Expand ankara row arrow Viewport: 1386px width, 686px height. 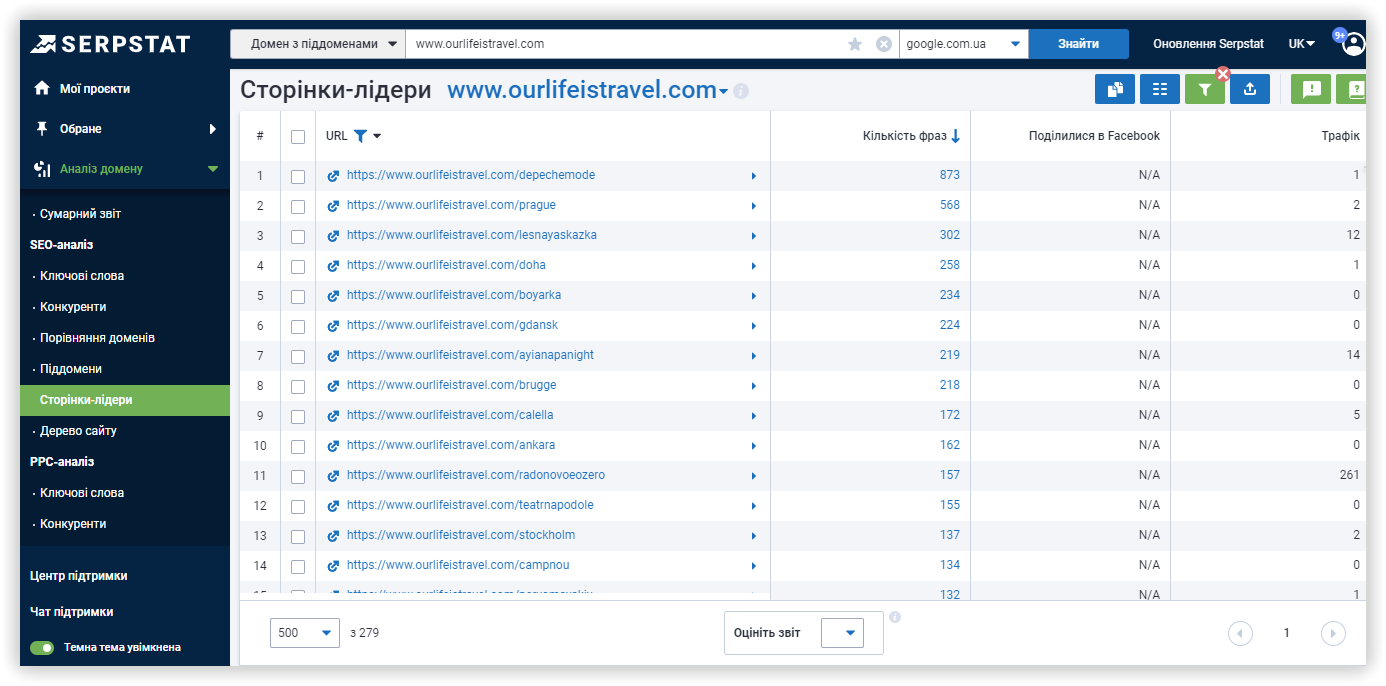click(x=753, y=446)
